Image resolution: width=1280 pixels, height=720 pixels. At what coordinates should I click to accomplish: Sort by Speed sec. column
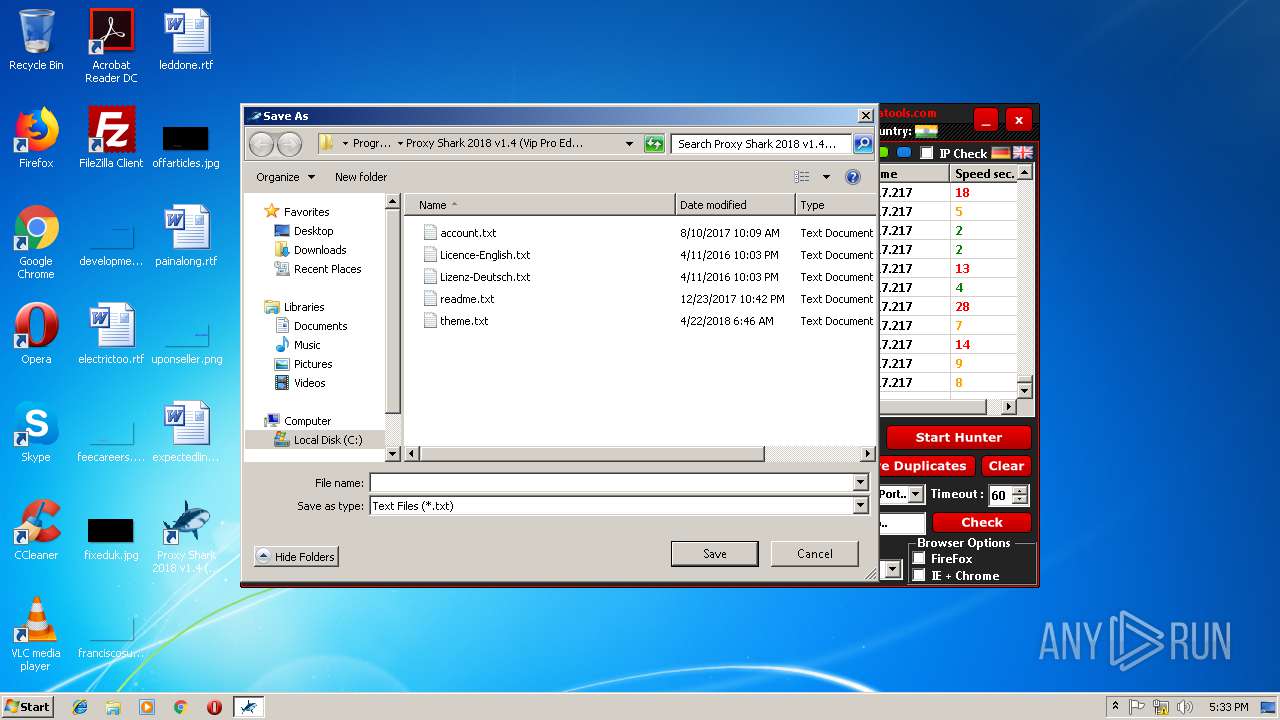point(984,174)
